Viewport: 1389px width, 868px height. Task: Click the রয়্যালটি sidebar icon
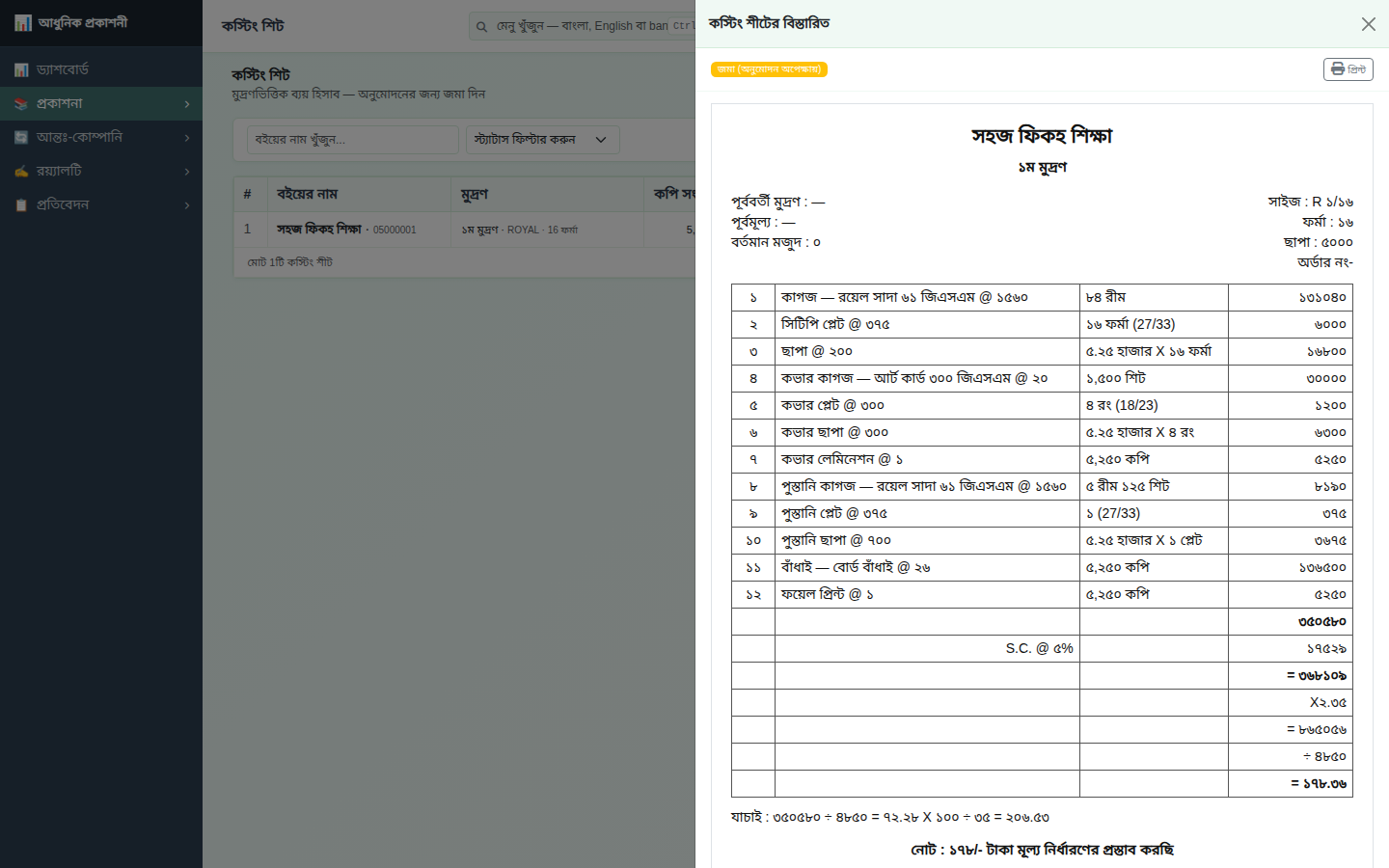[21, 171]
